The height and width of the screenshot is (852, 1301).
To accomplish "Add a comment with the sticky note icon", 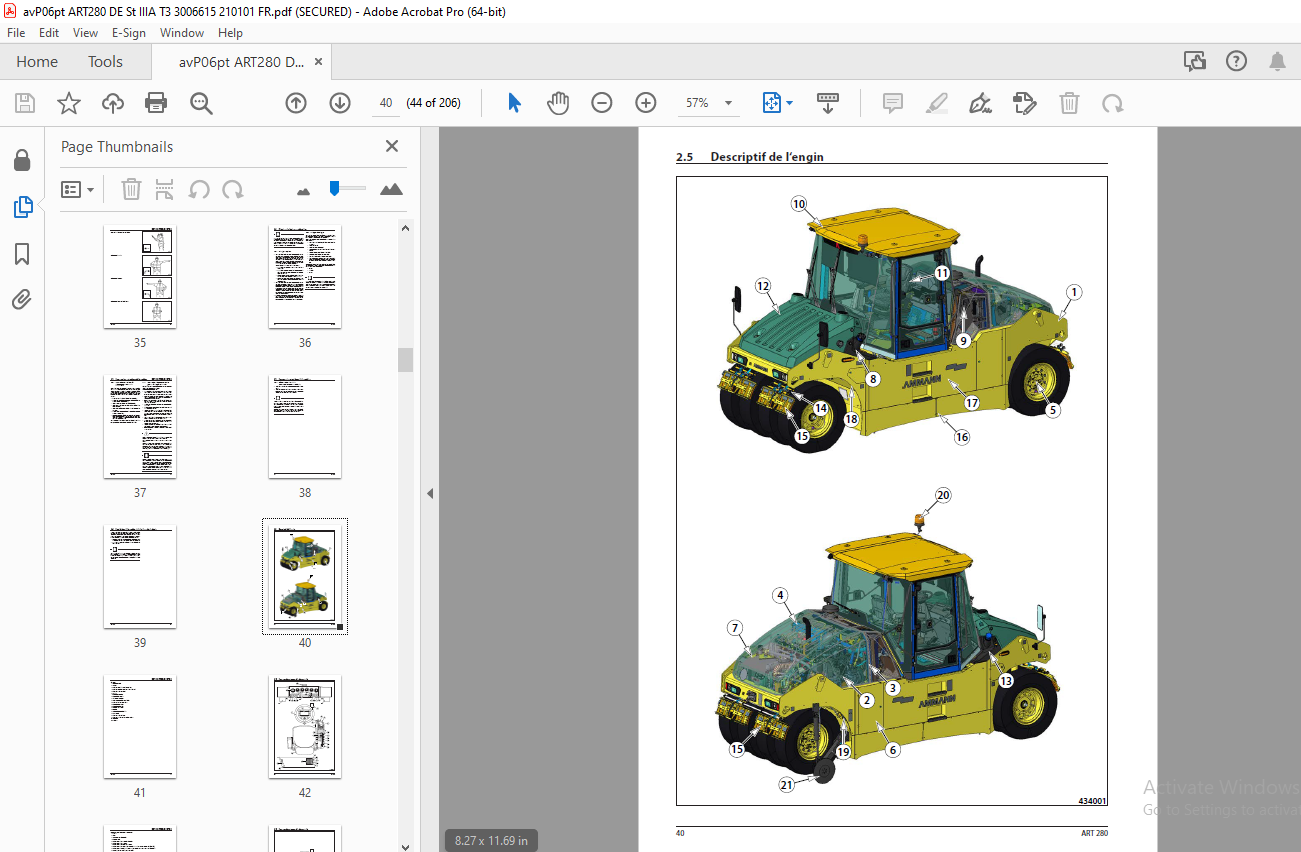I will point(893,103).
